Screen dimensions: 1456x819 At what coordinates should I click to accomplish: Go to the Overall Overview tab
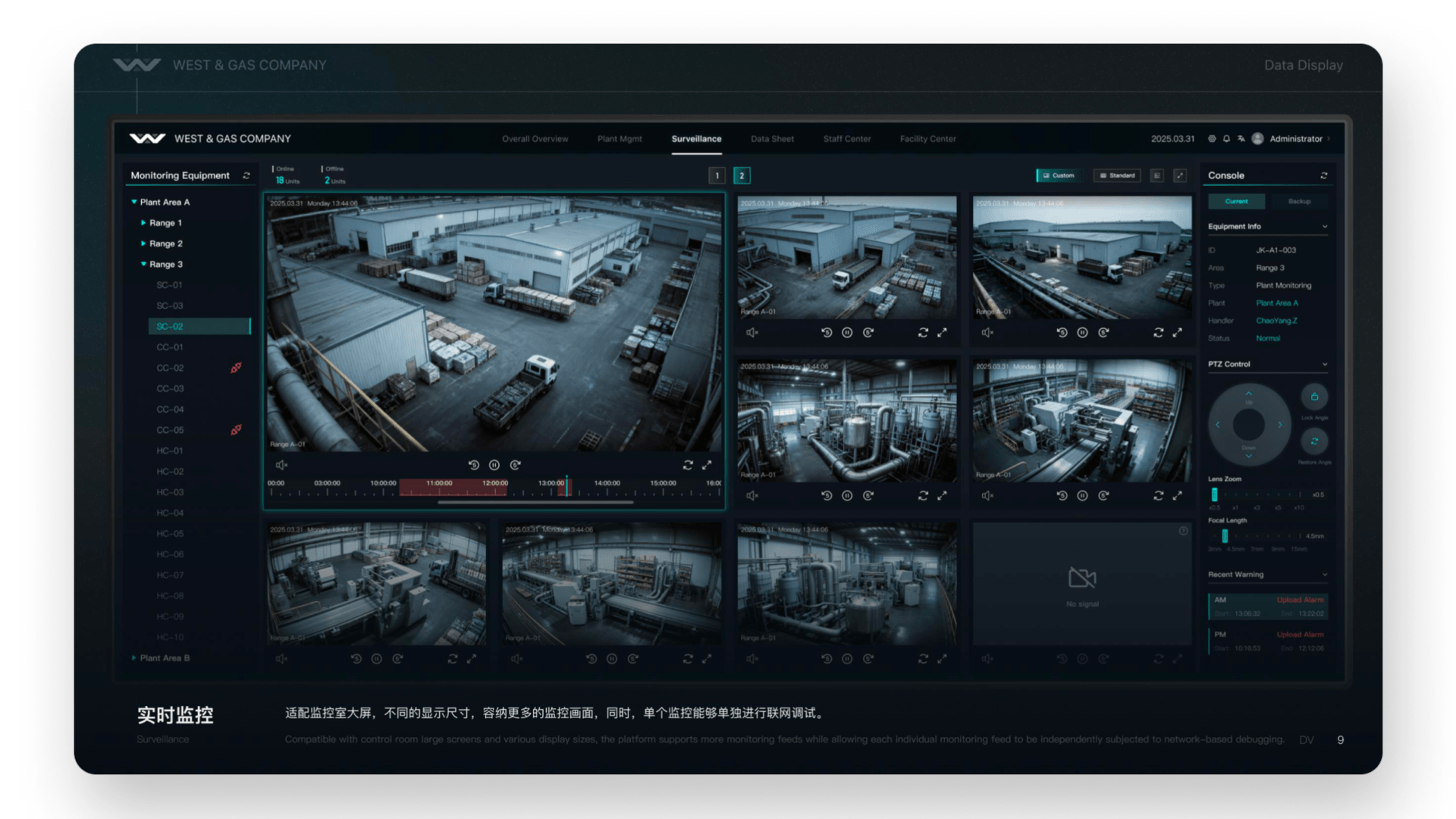coord(535,139)
